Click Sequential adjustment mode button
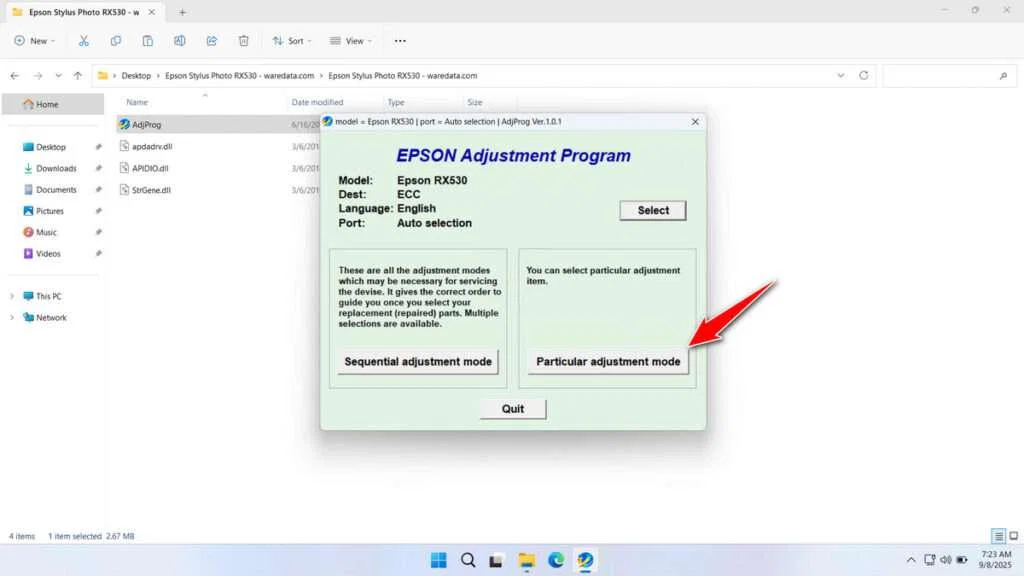This screenshot has width=1024, height=576. click(417, 362)
